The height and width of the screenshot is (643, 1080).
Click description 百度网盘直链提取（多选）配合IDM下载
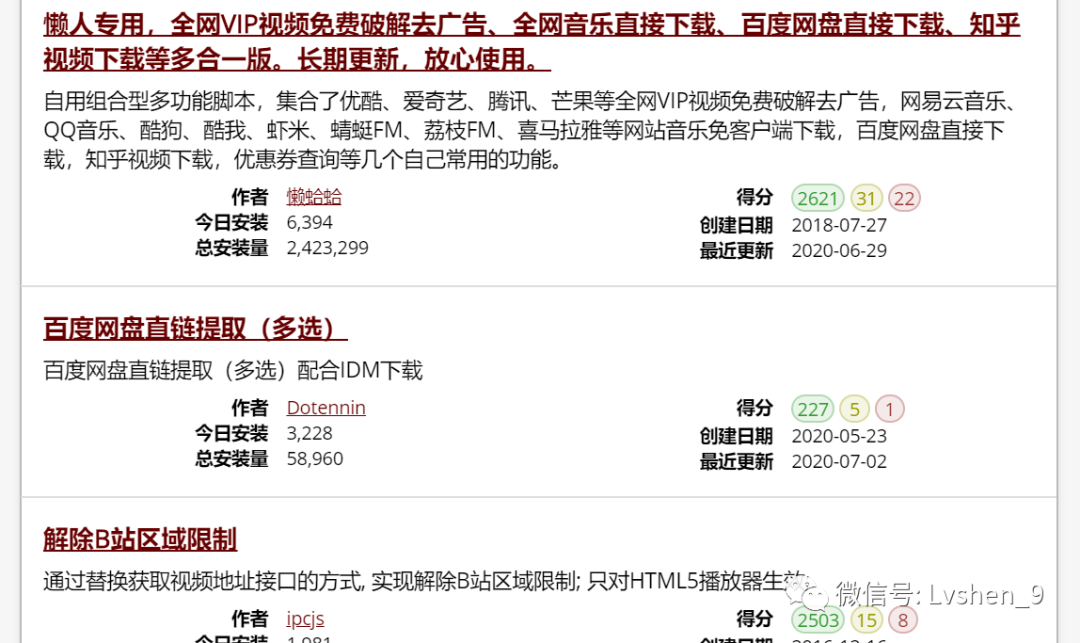coord(233,370)
